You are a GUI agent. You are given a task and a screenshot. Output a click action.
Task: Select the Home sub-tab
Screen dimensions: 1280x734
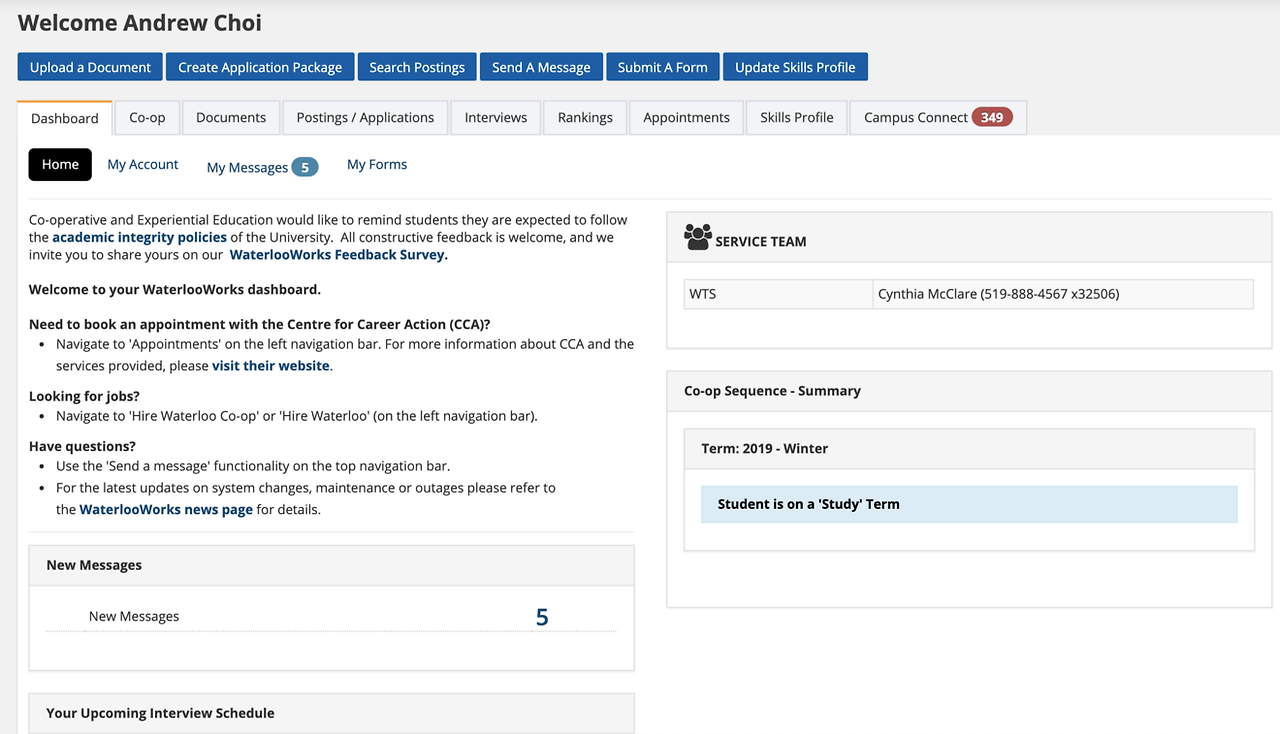tap(60, 164)
